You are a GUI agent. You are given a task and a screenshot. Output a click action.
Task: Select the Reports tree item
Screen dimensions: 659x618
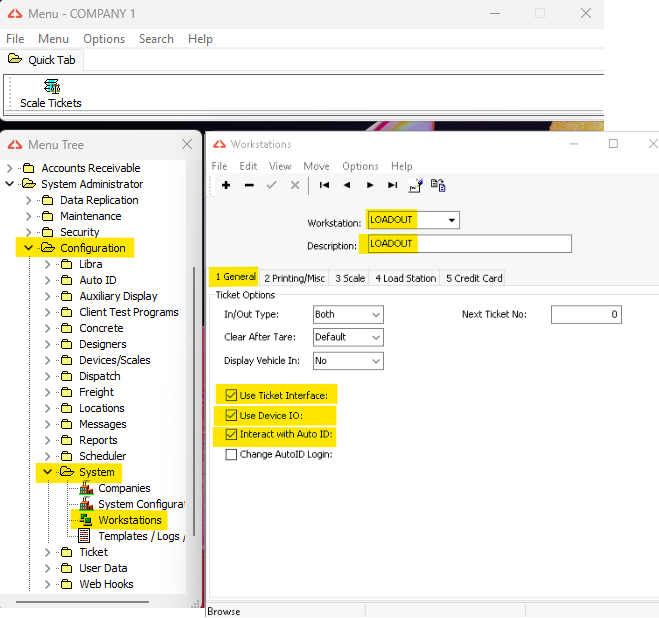[98, 440]
